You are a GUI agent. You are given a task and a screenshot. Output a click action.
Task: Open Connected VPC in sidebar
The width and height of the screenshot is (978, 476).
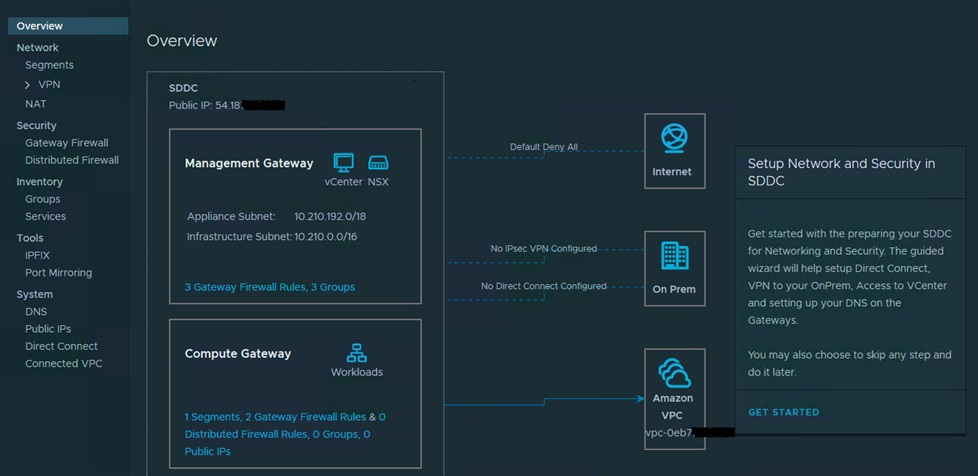click(64, 364)
